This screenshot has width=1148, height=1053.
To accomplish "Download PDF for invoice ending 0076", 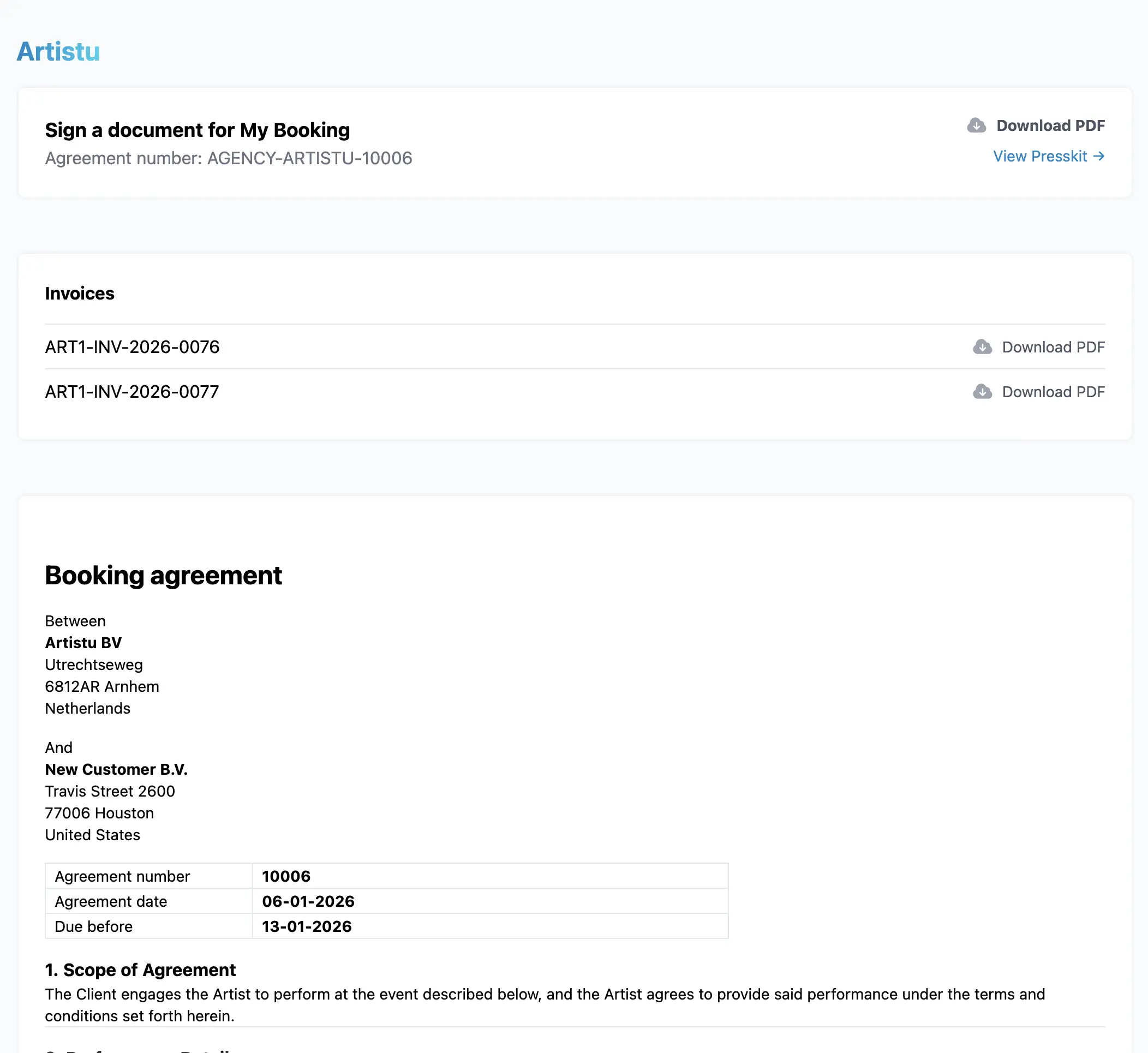I will pos(1053,347).
